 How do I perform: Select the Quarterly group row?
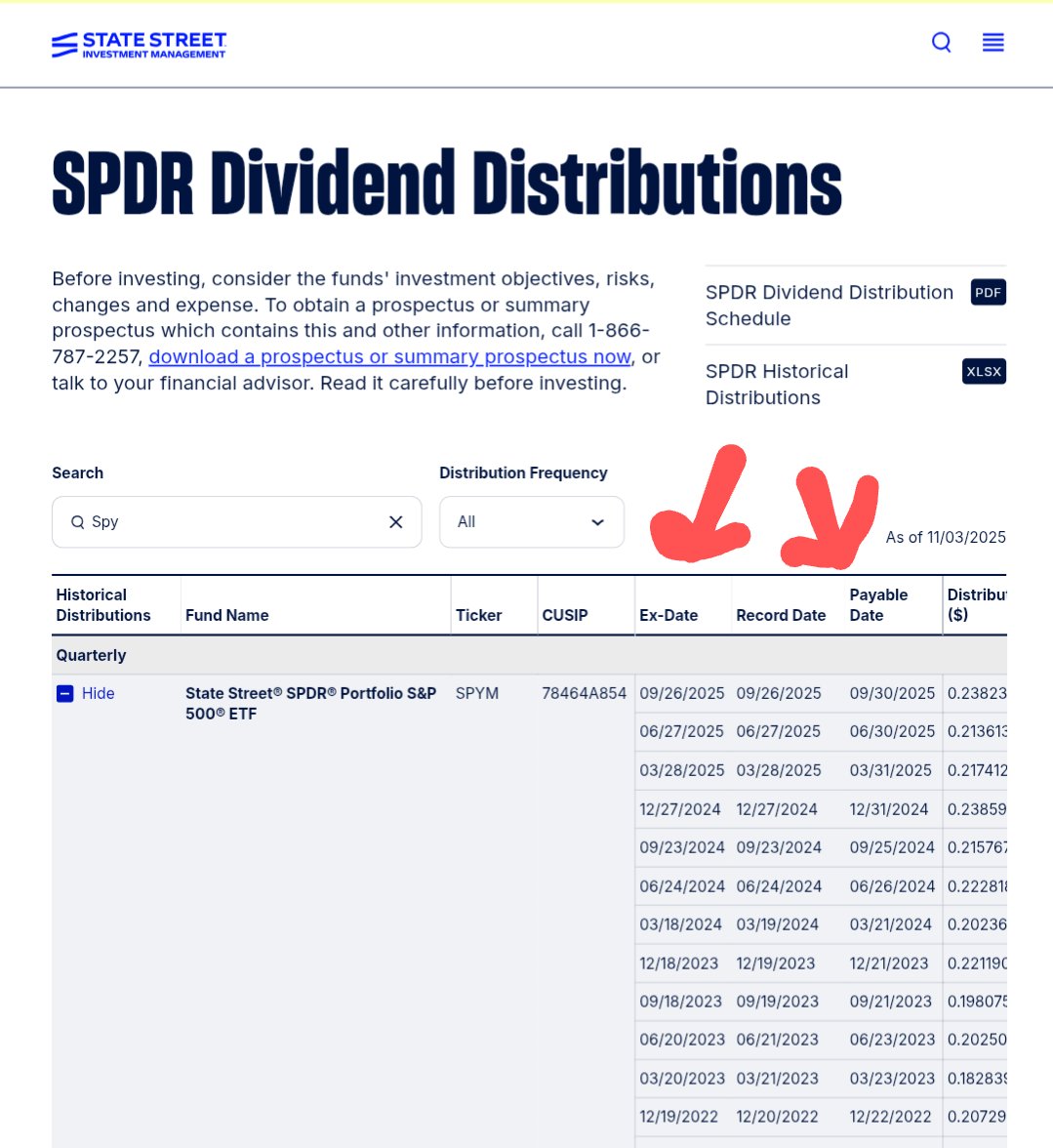[x=529, y=655]
